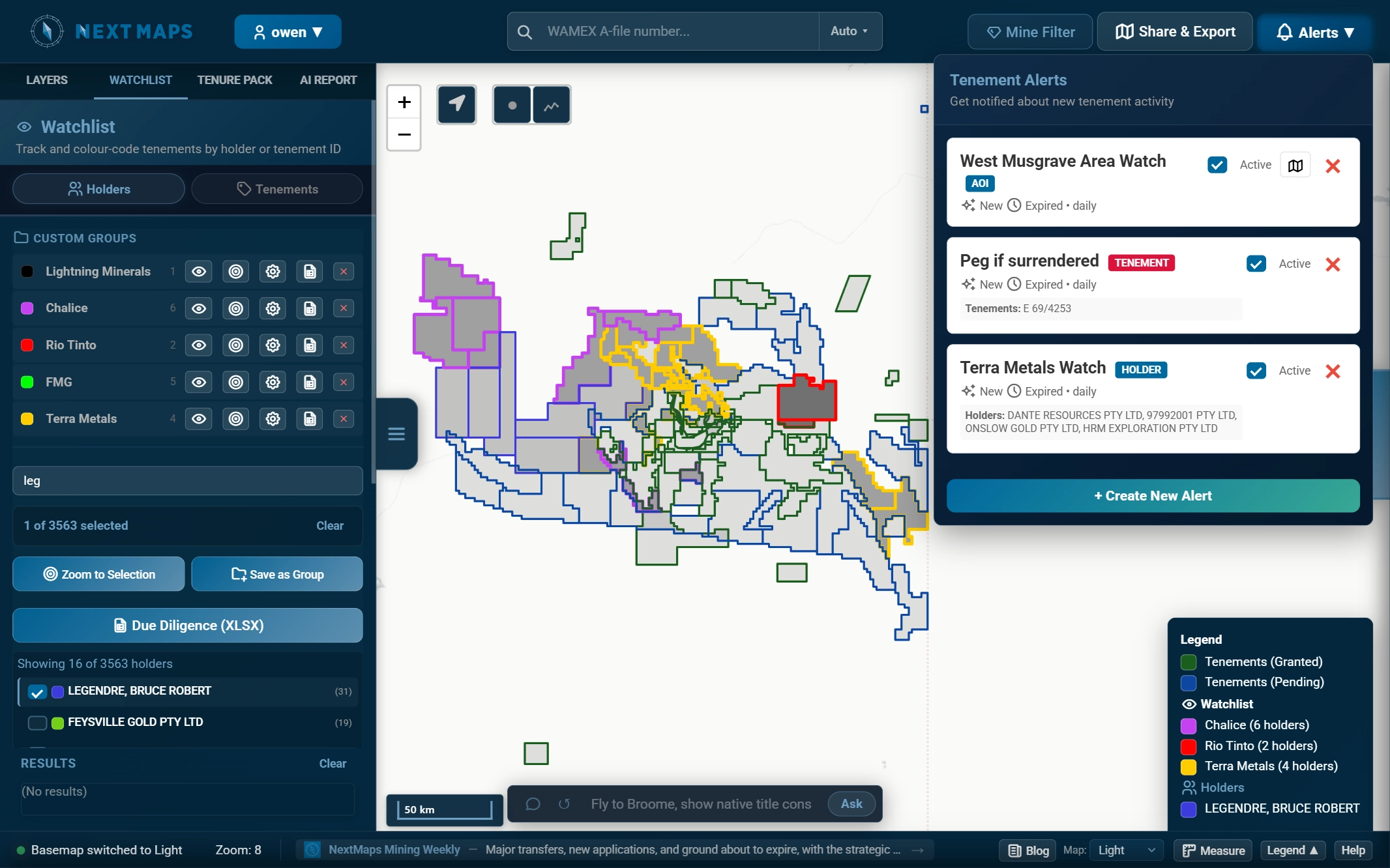Zoom in on the map

click(x=404, y=102)
